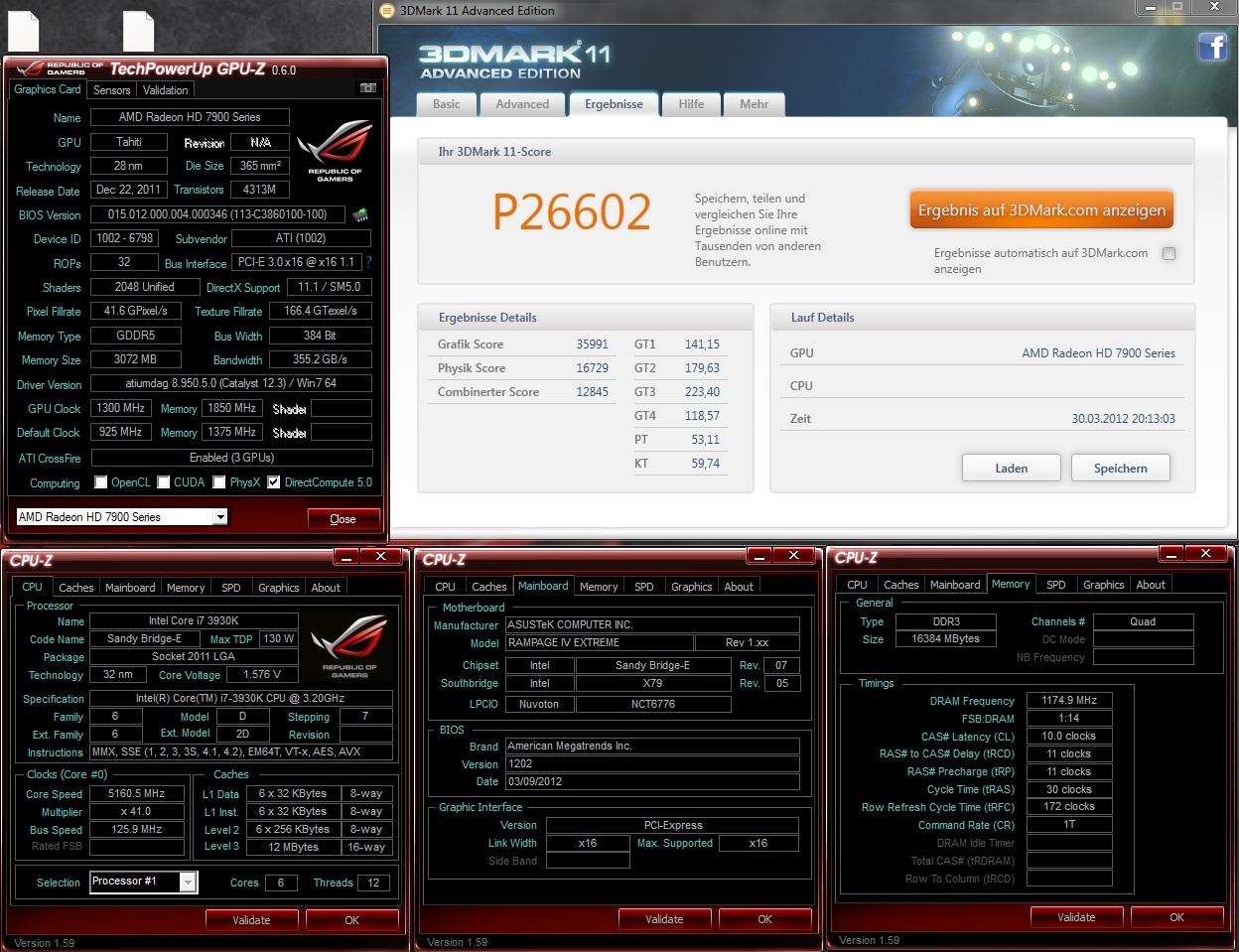Click 'Ergebnis auf 3DMark.com anzeigen' button

pos(1041,210)
